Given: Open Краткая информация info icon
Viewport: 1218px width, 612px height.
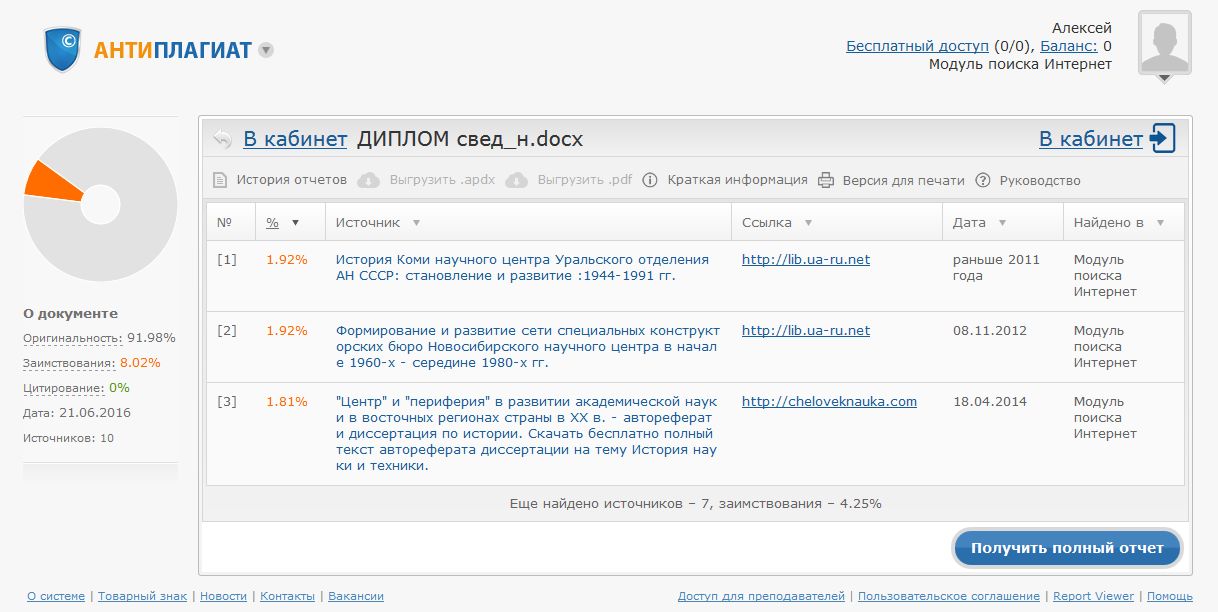Looking at the screenshot, I should pyautogui.click(x=650, y=181).
